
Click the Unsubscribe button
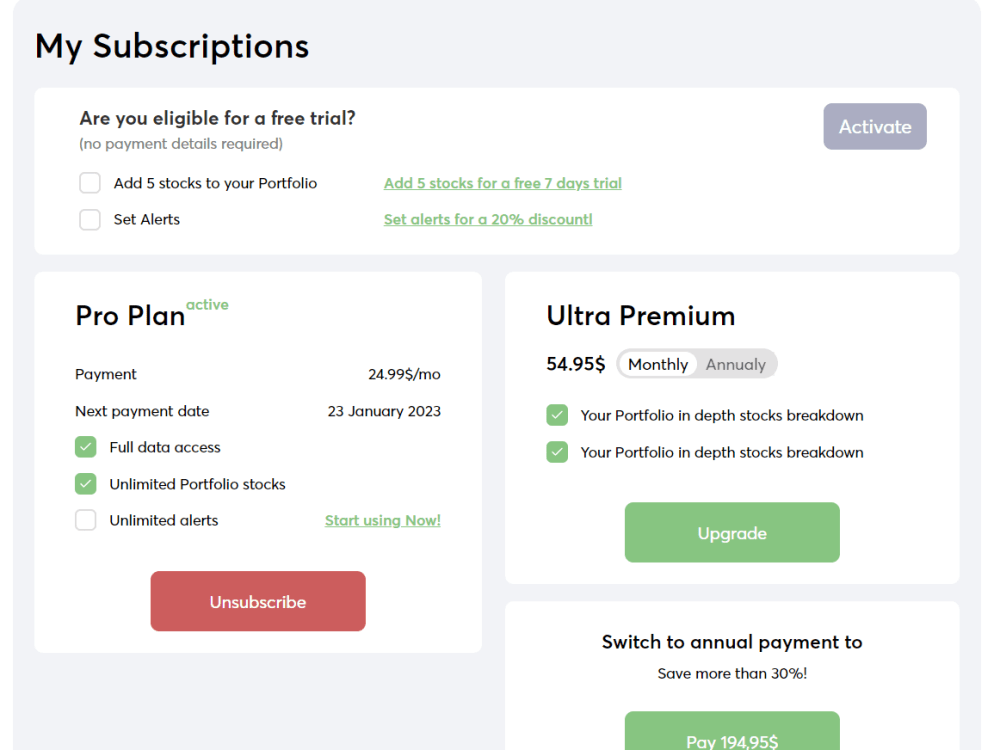click(257, 601)
